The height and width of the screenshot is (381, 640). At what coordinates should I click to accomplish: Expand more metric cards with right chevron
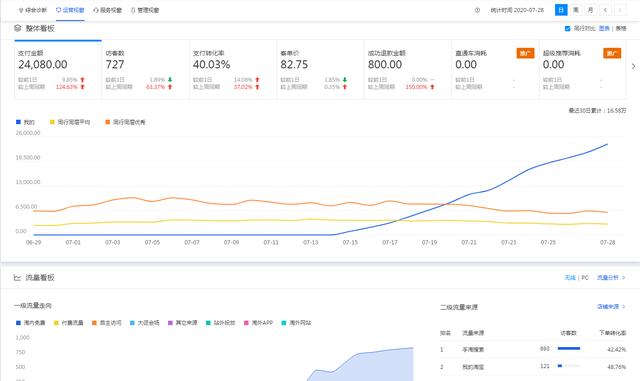pyautogui.click(x=633, y=66)
